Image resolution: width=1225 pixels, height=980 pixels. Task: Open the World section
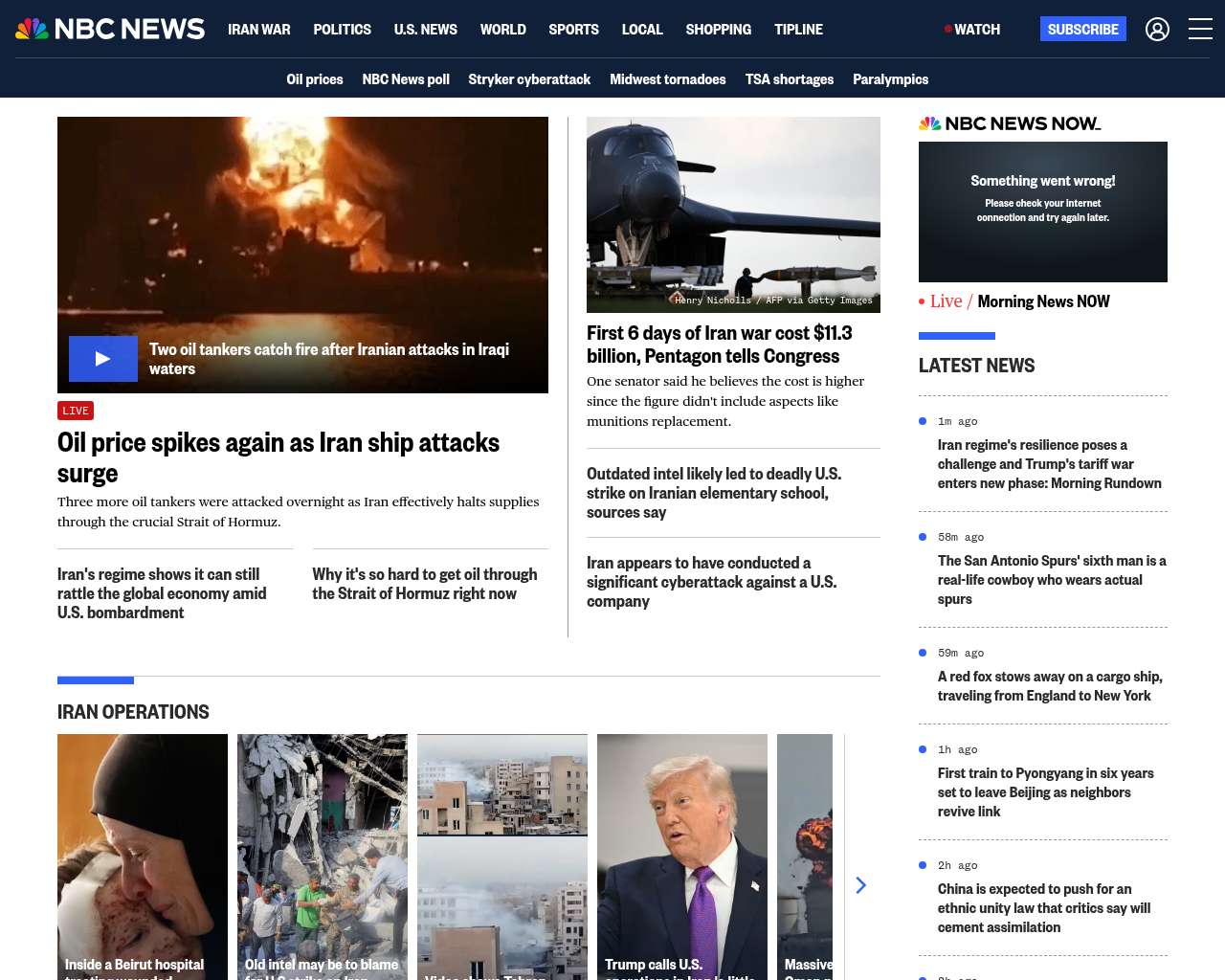click(502, 30)
